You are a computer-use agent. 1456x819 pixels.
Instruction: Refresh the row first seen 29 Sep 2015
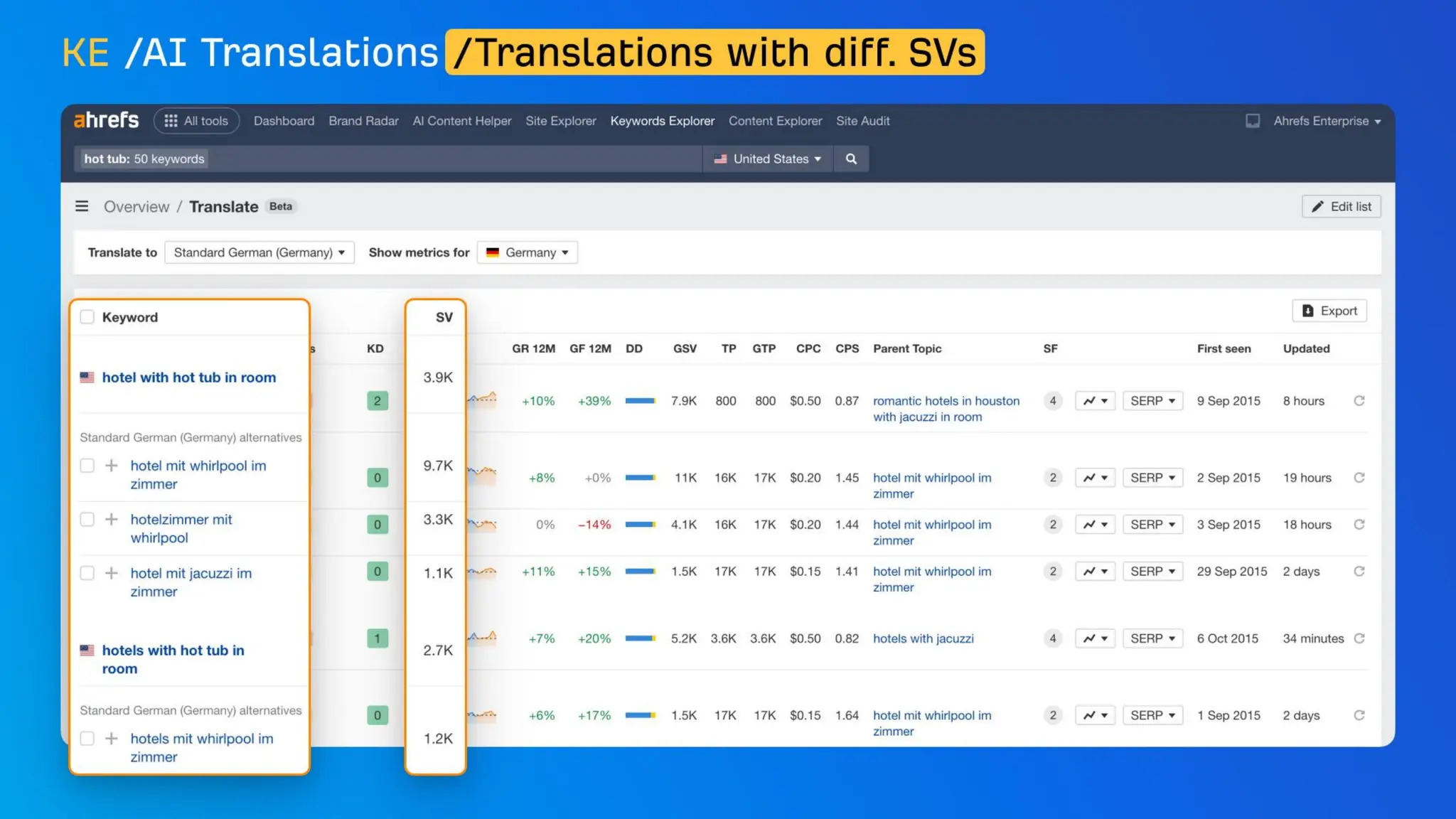(1359, 572)
